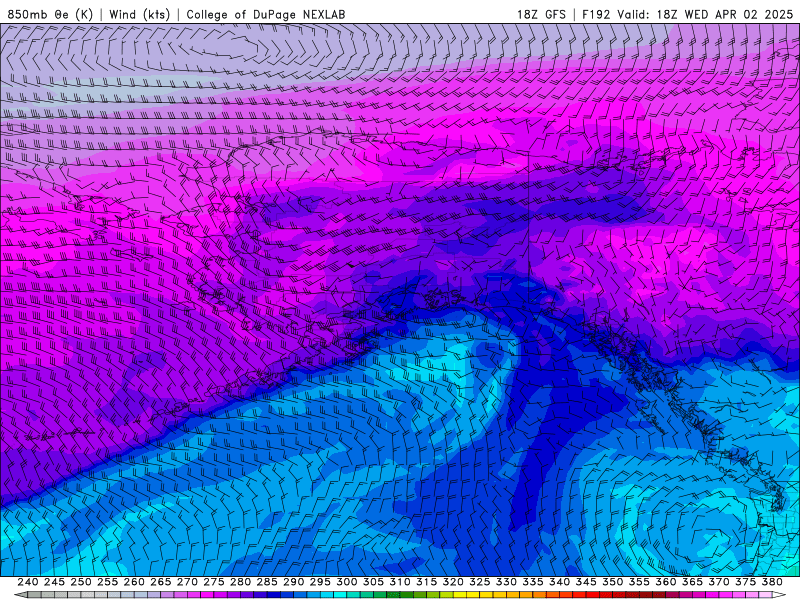Select the 365 value on the color scale
This screenshot has width=800, height=600.
pos(692,582)
